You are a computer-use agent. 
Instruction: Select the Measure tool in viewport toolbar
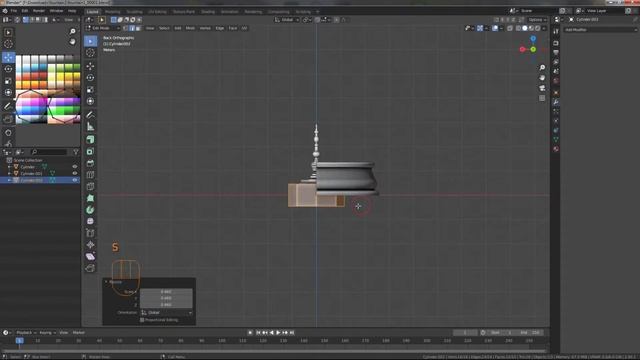pyautogui.click(x=91, y=127)
